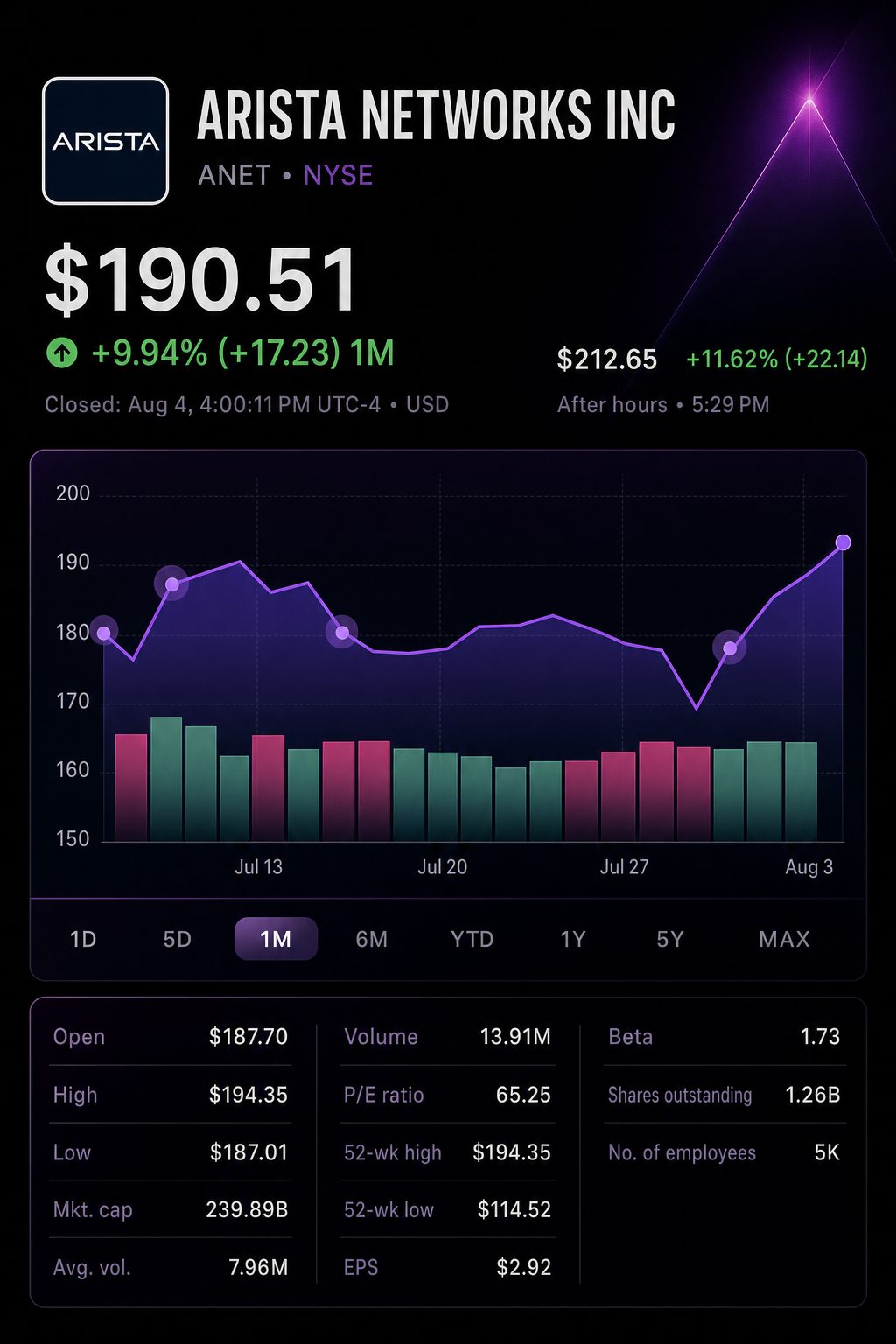Click the No. of employees value 5K
Screen dimensions: 896x1344
pos(827,1152)
